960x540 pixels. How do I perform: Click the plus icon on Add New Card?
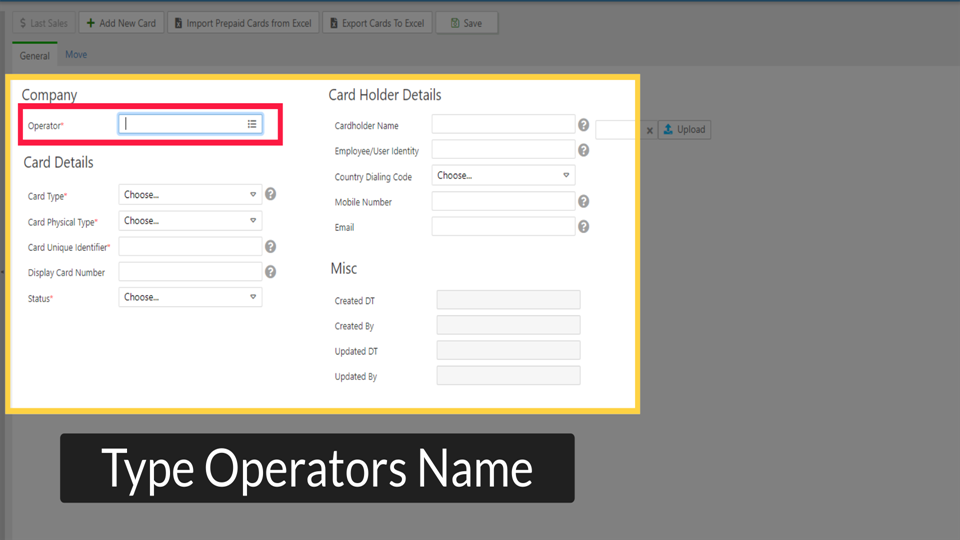pos(91,23)
